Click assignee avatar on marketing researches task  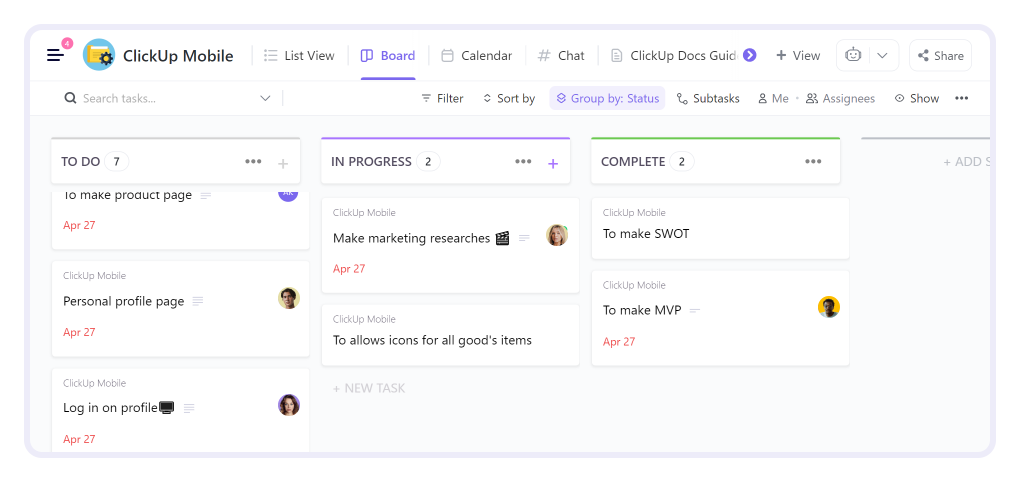(x=557, y=235)
